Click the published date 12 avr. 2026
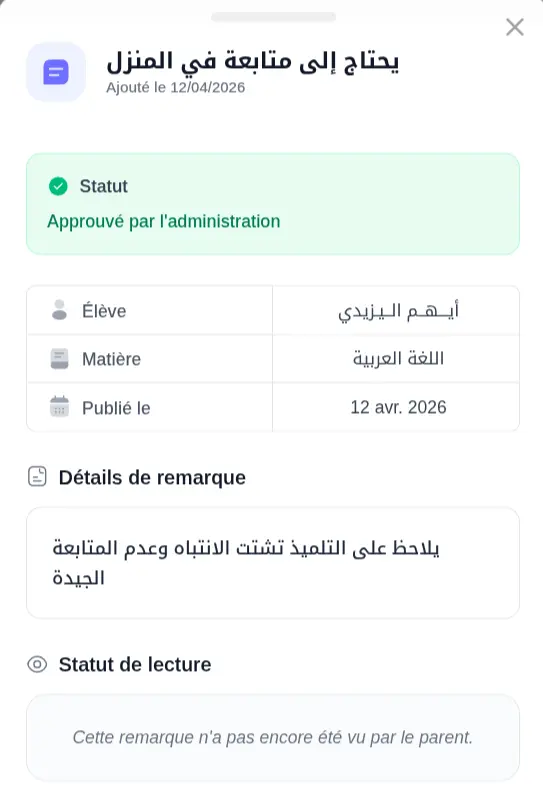Image resolution: width=543 pixels, height=785 pixels. click(398, 407)
